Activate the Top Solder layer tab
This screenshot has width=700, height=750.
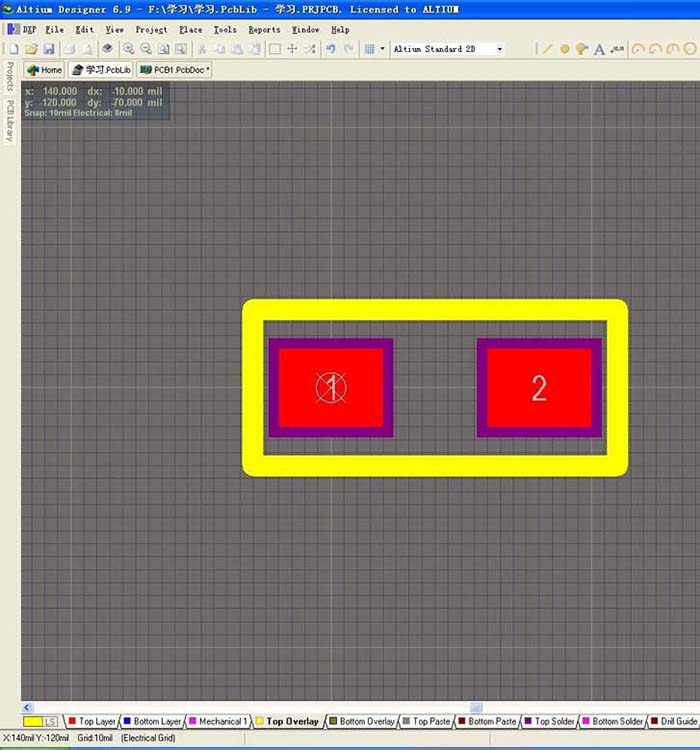click(549, 721)
